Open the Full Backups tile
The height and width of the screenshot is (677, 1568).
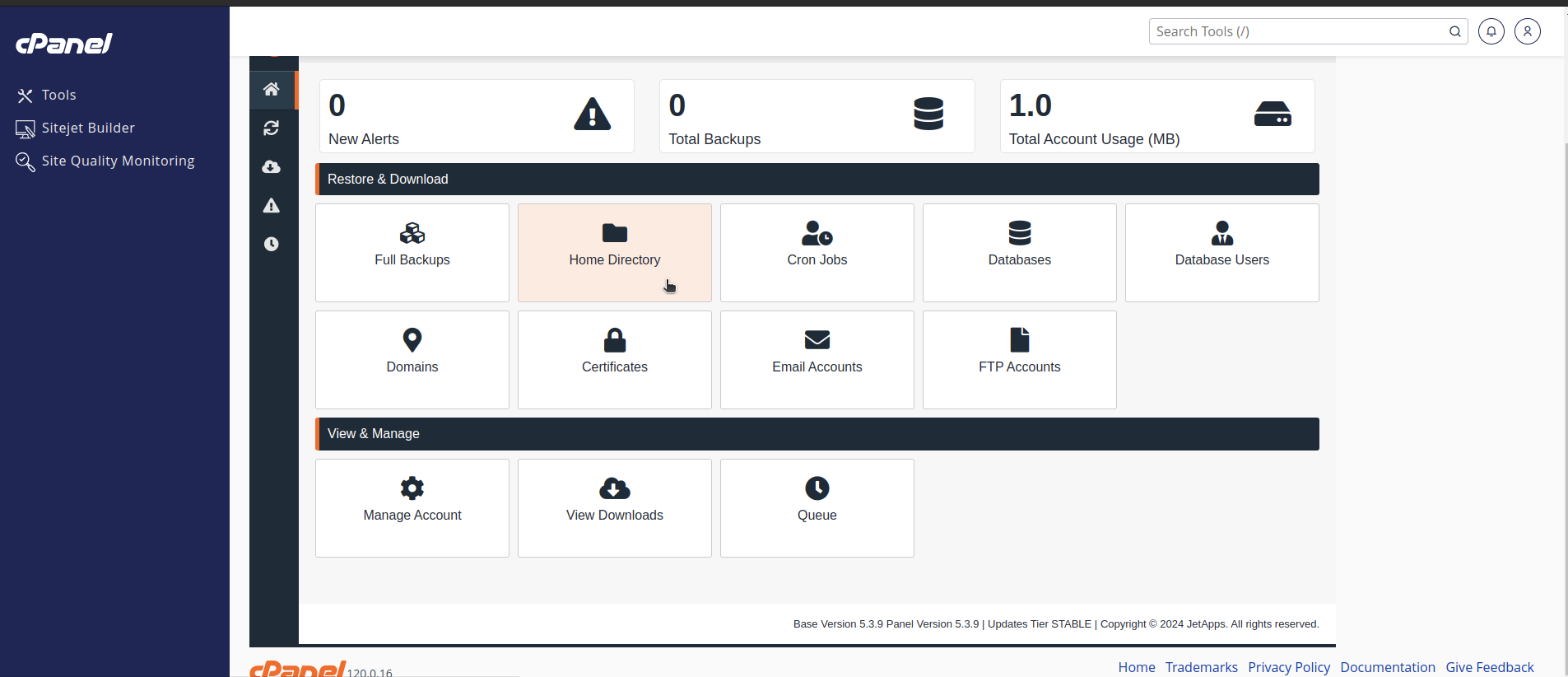point(412,253)
